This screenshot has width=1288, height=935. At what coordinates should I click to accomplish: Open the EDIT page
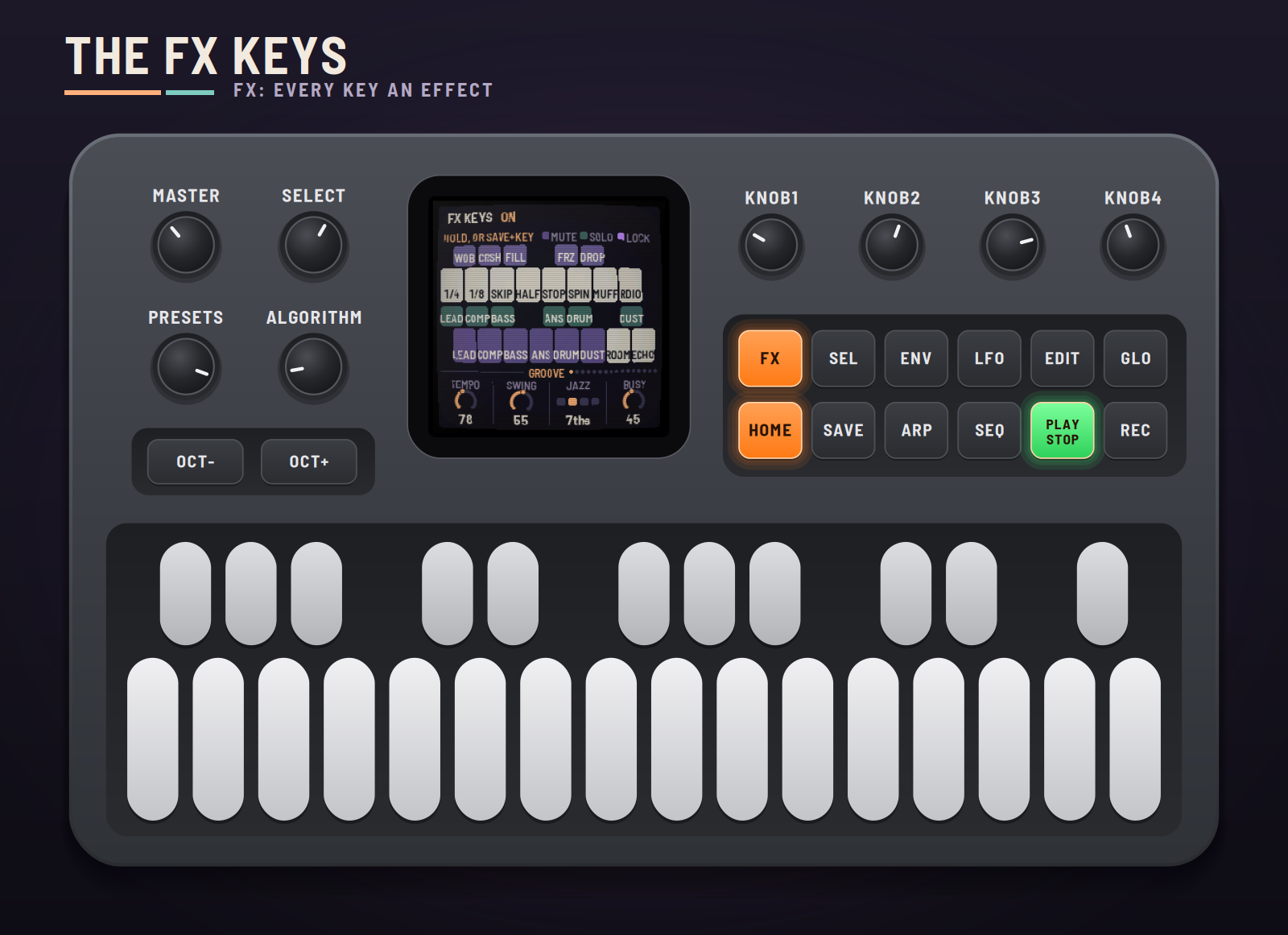click(x=1063, y=358)
